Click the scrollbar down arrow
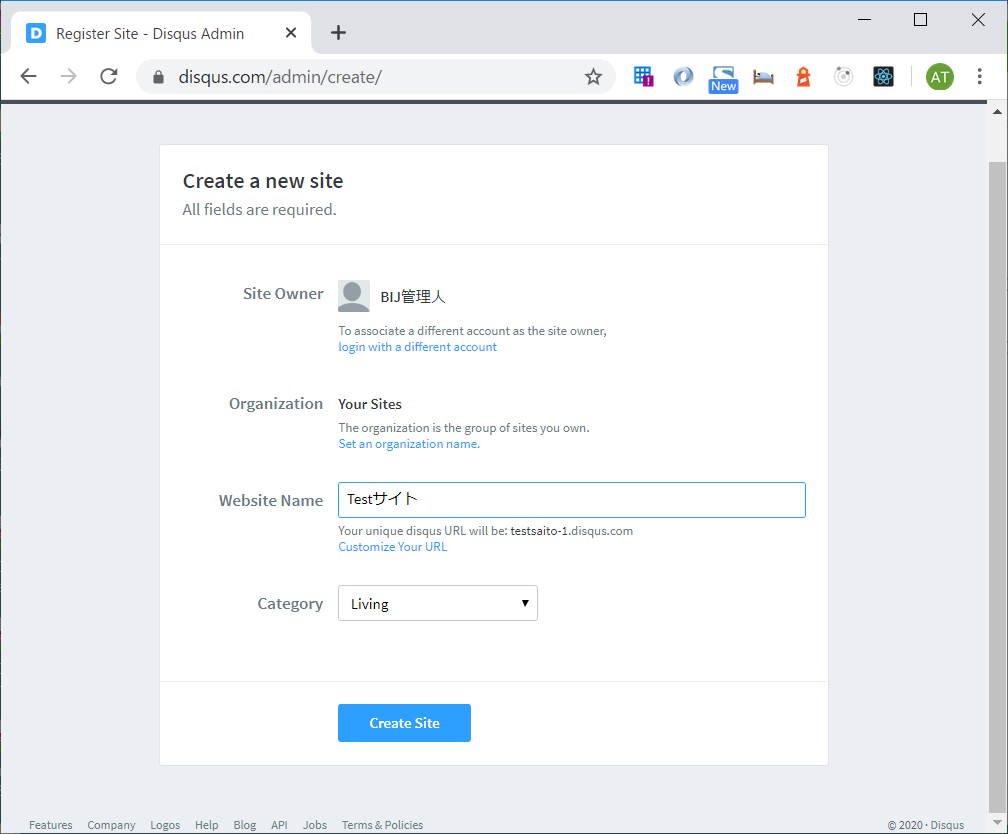 point(997,822)
